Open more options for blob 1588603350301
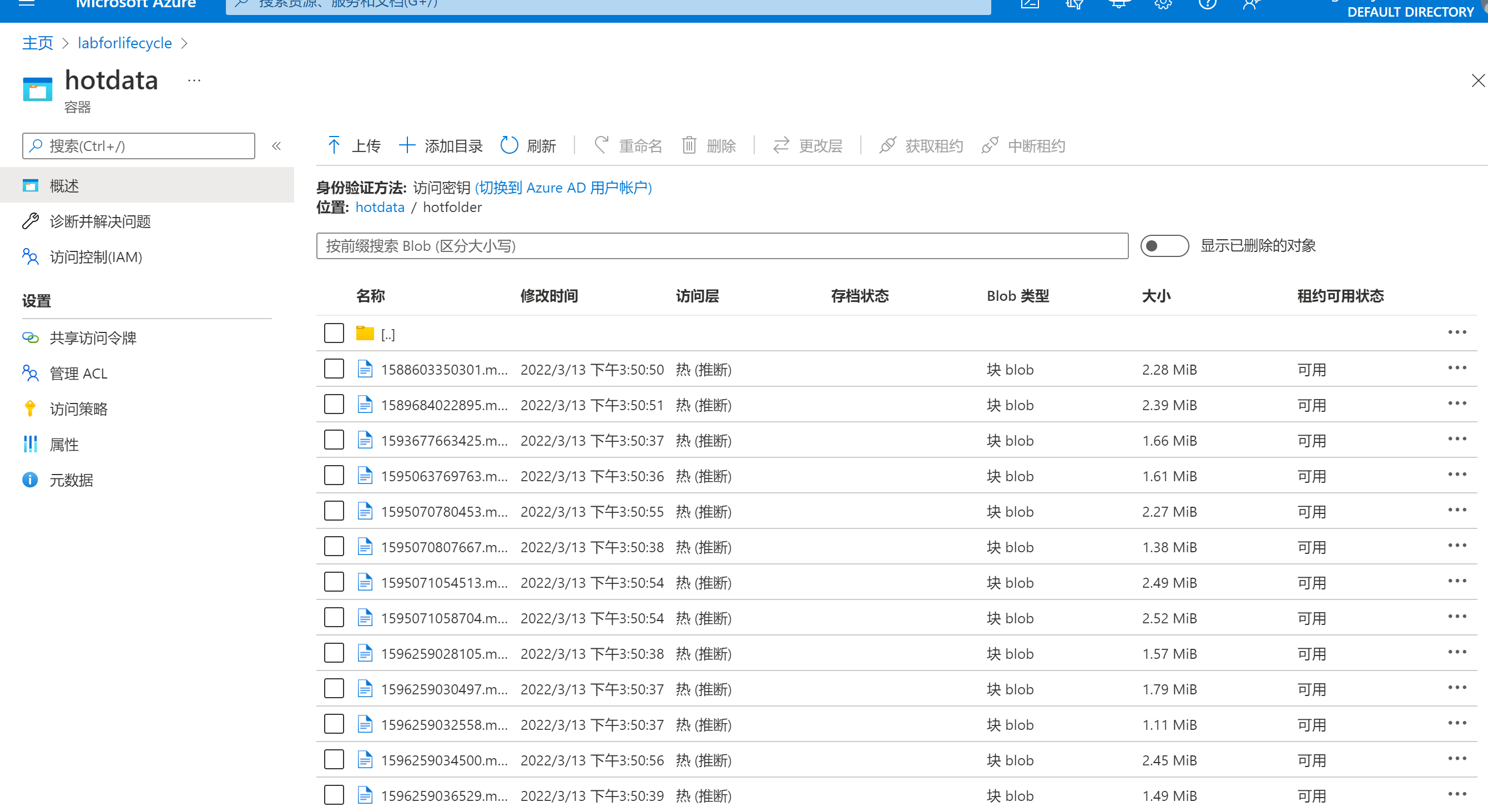Image resolution: width=1488 pixels, height=812 pixels. click(x=1457, y=368)
